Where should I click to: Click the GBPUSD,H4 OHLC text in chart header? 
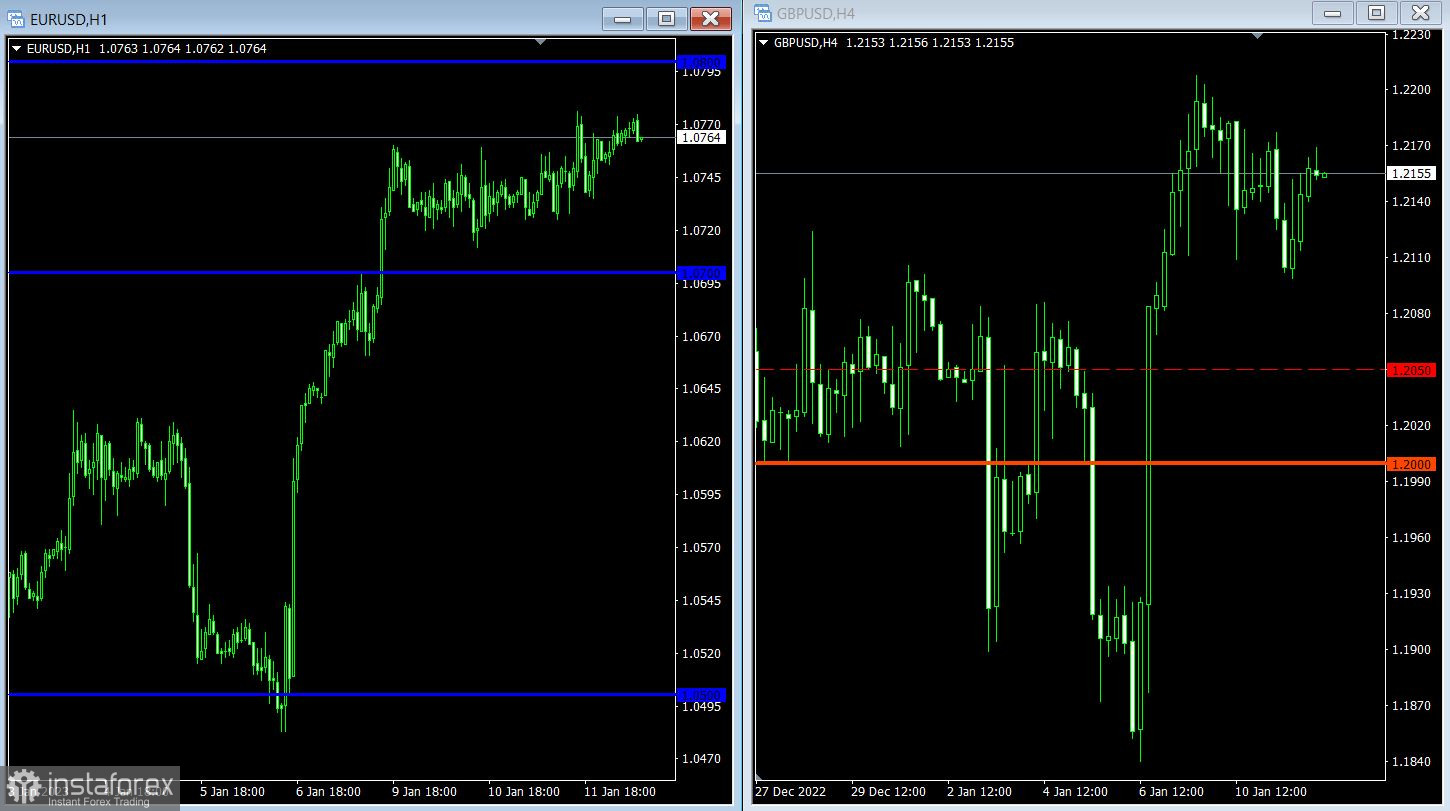[x=894, y=42]
